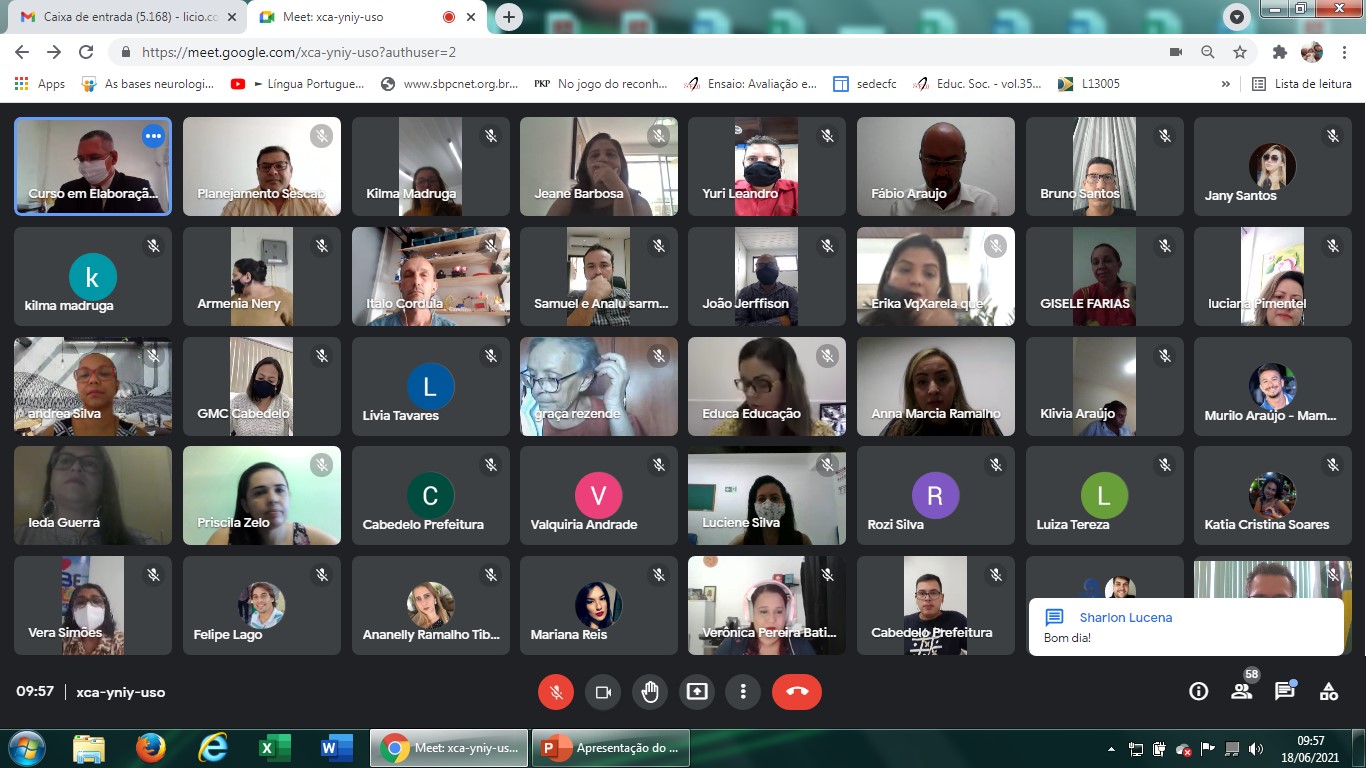Show the participants list with 58 people

[1242, 691]
